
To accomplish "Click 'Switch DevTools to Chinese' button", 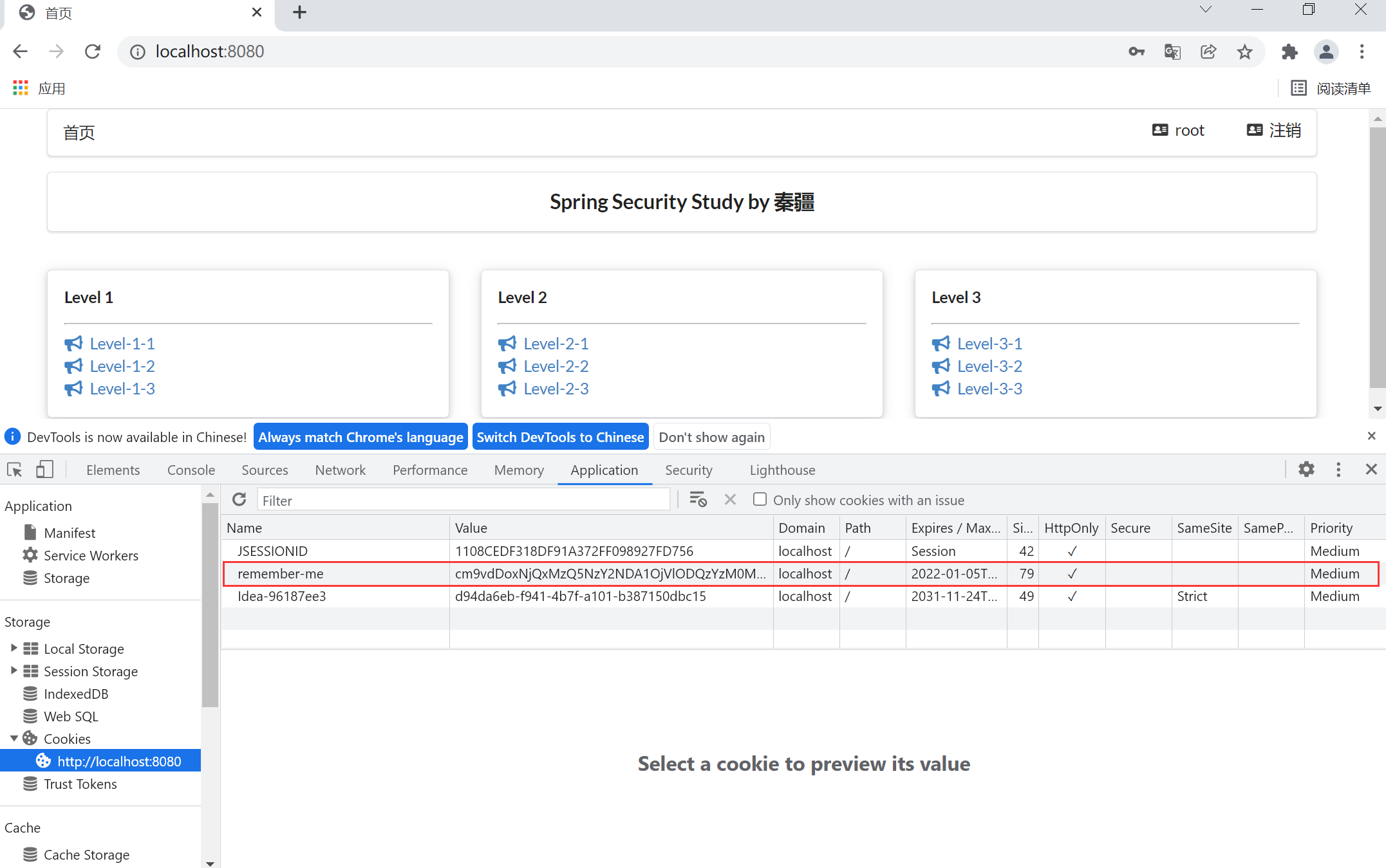I will coord(560,437).
